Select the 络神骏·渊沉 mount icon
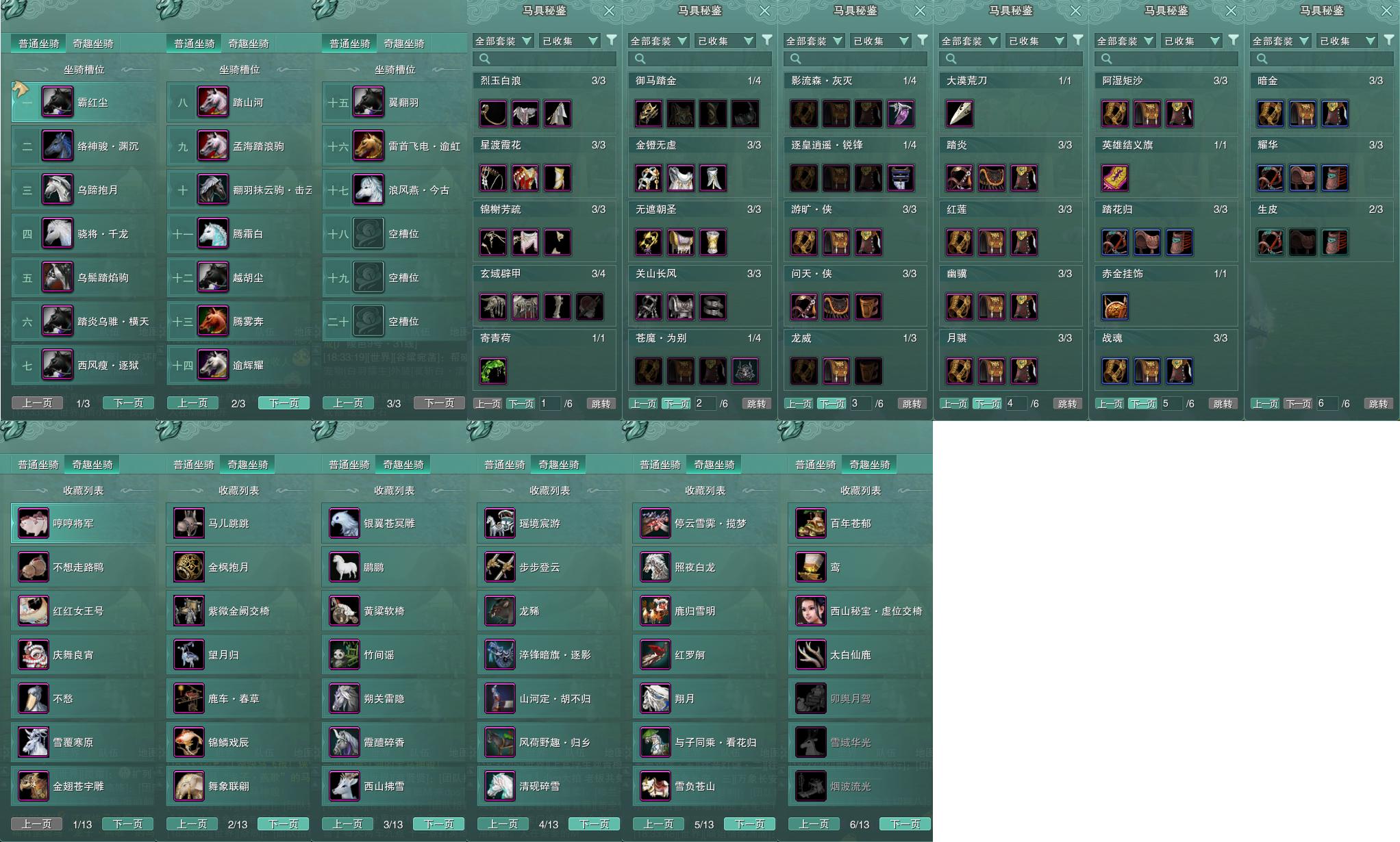Image resolution: width=1400 pixels, height=842 pixels. (58, 145)
